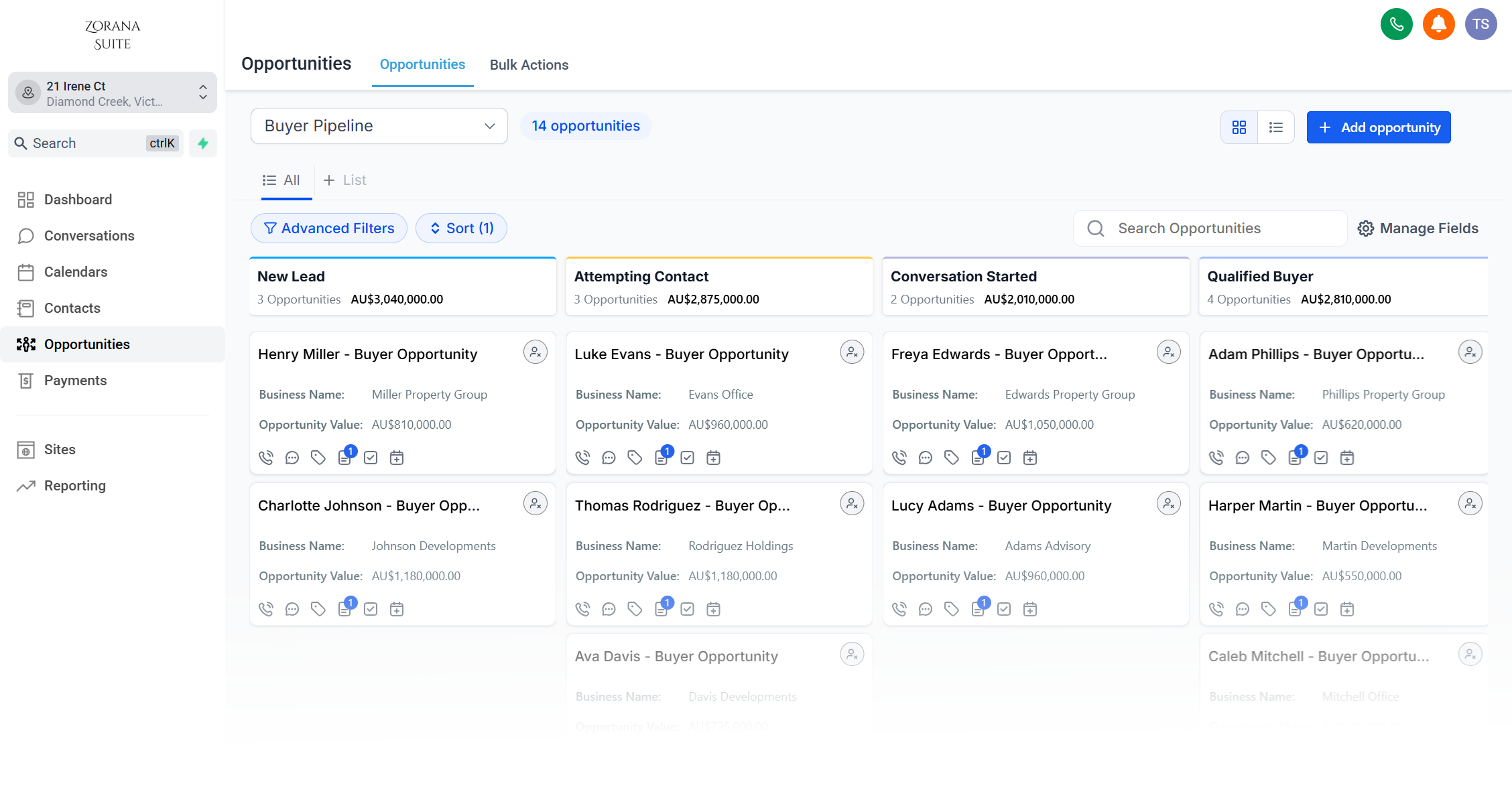This screenshot has height=808, width=1512.
Task: Click owner assignment icon on Ava Davis card
Action: [x=852, y=655]
